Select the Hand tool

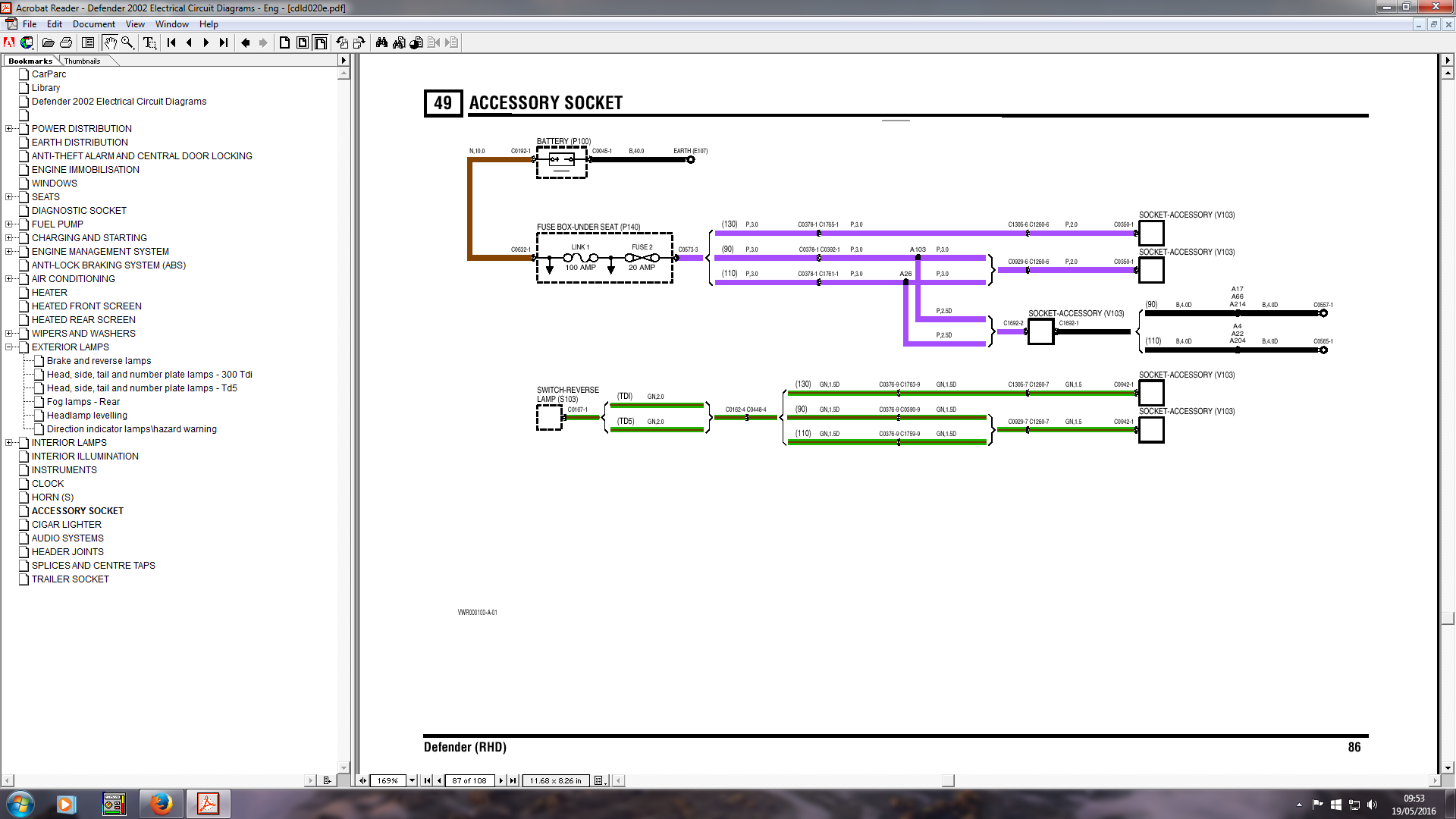[110, 42]
